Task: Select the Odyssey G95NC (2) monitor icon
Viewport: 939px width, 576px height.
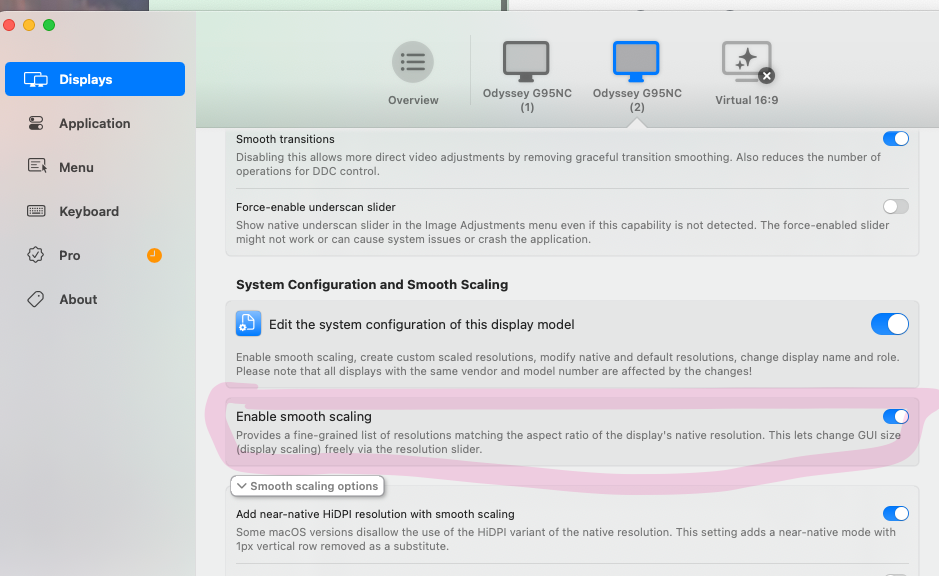Action: pos(636,61)
